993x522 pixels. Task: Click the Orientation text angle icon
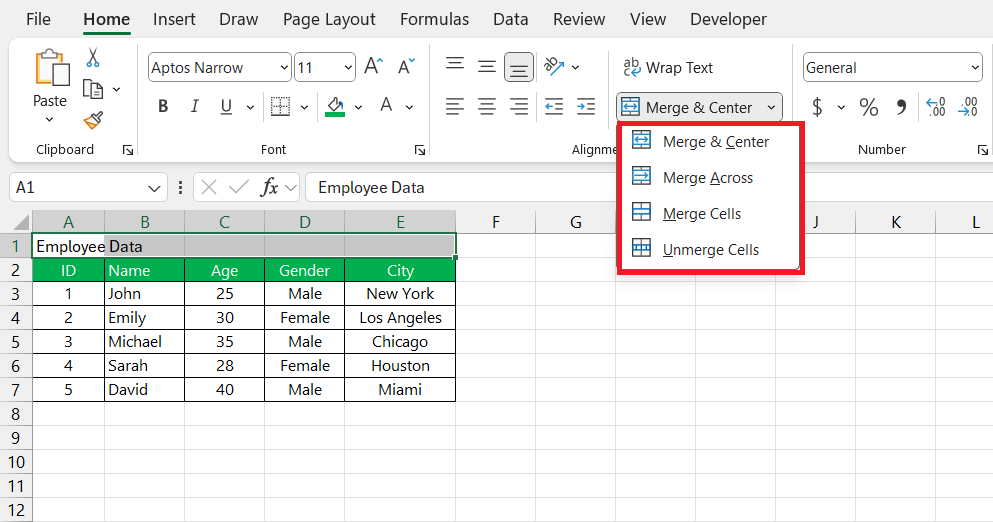(554, 66)
